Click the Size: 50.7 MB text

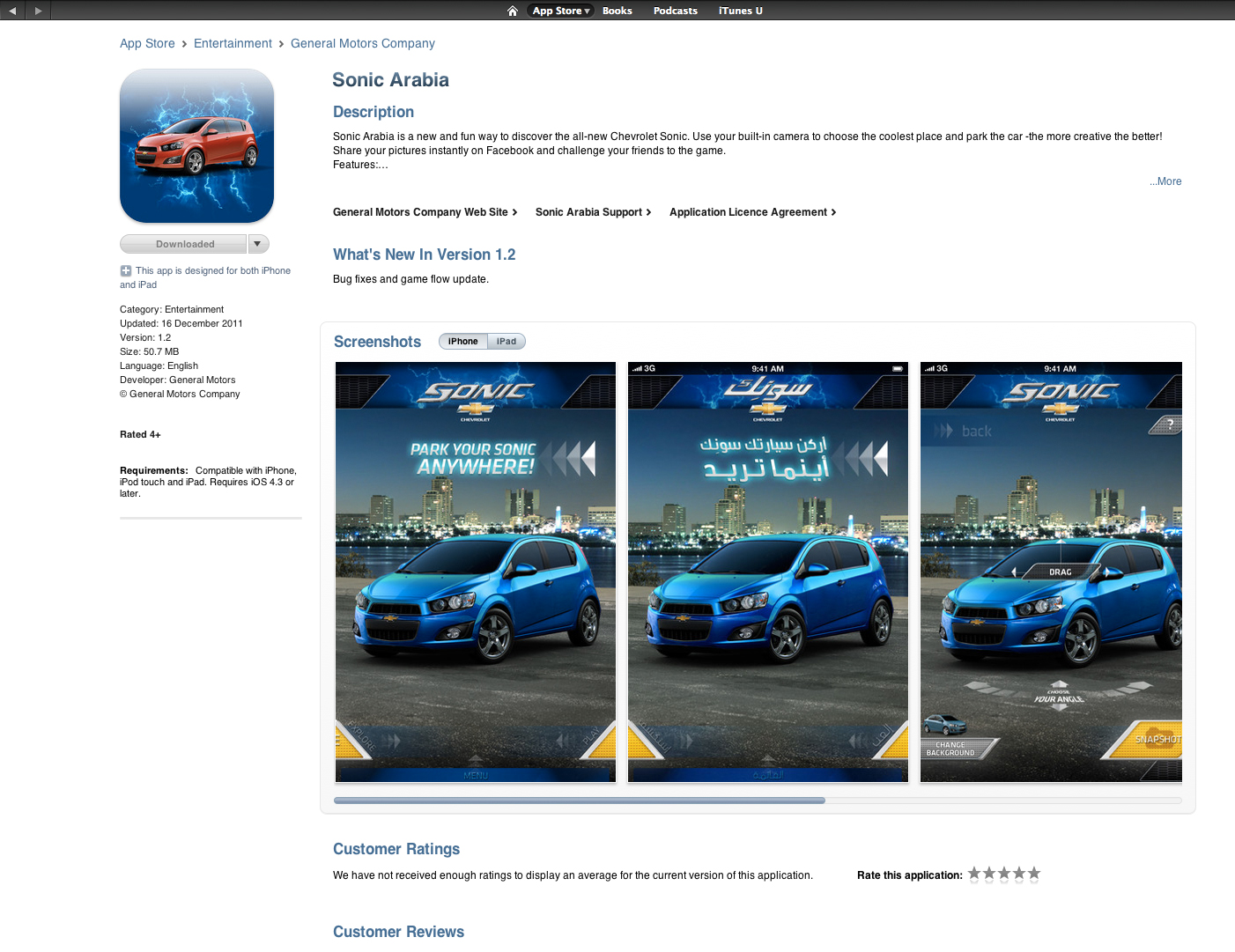pos(150,352)
